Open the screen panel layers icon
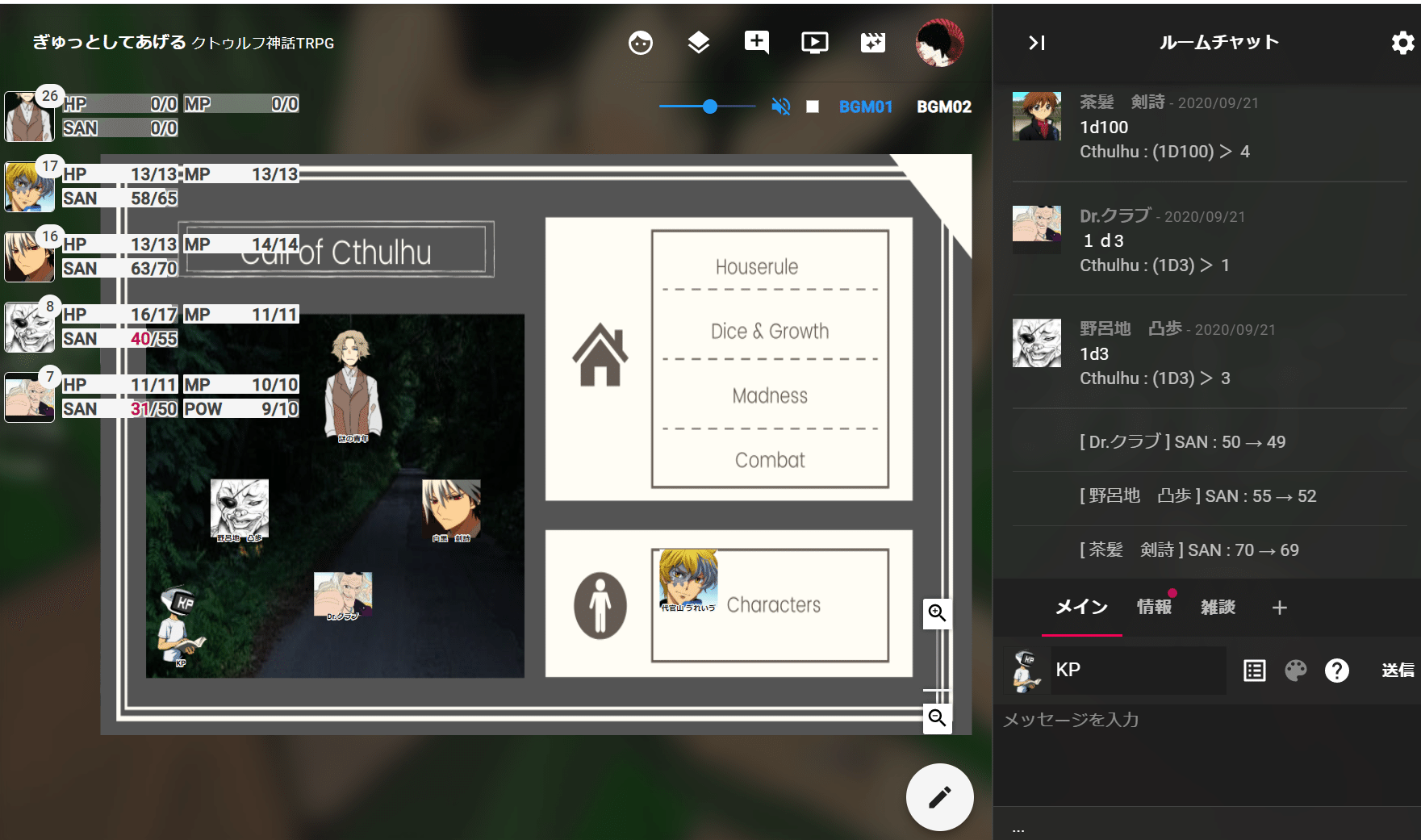Screen dimensions: 1421x840 699,43
